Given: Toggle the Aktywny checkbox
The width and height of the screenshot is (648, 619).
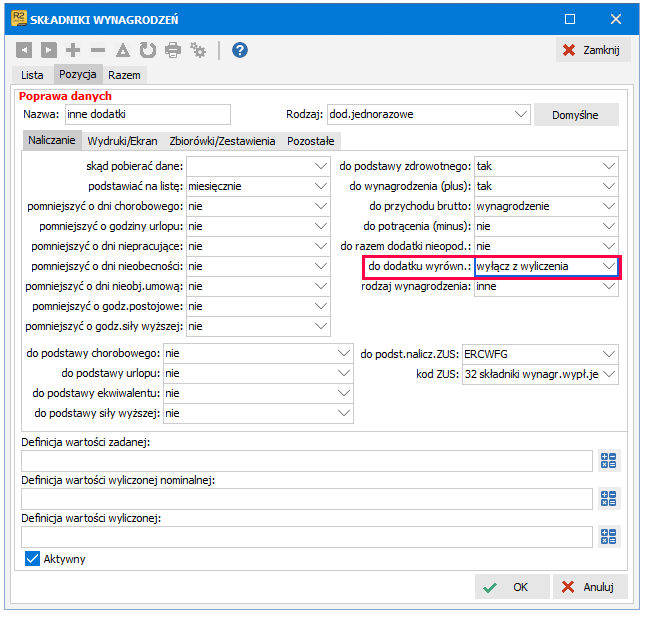Looking at the screenshot, I should click(x=32, y=559).
